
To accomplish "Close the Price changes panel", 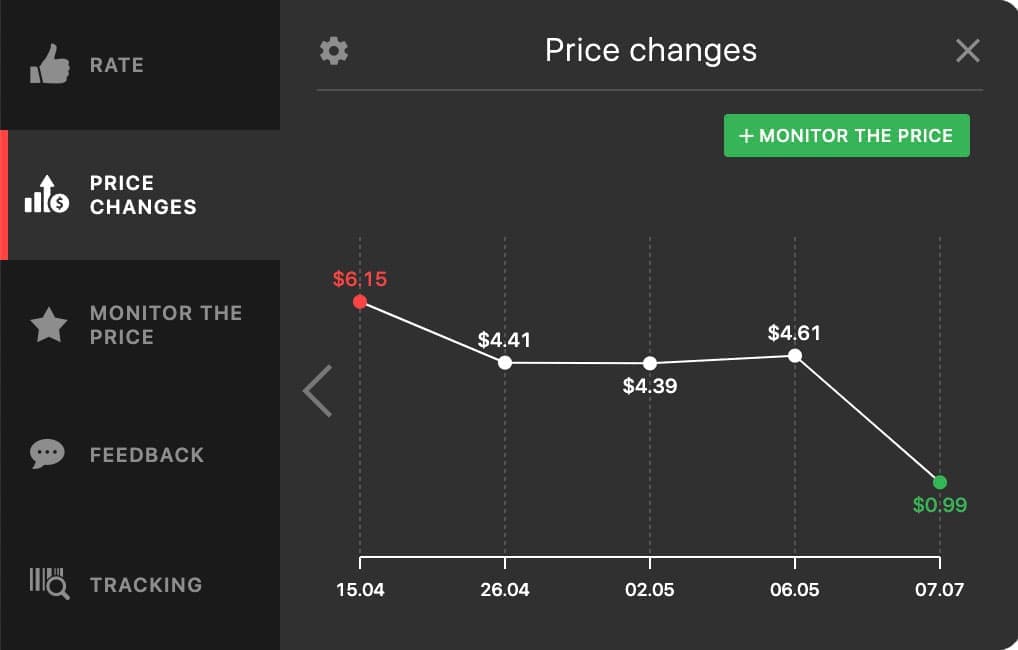I will [x=967, y=51].
